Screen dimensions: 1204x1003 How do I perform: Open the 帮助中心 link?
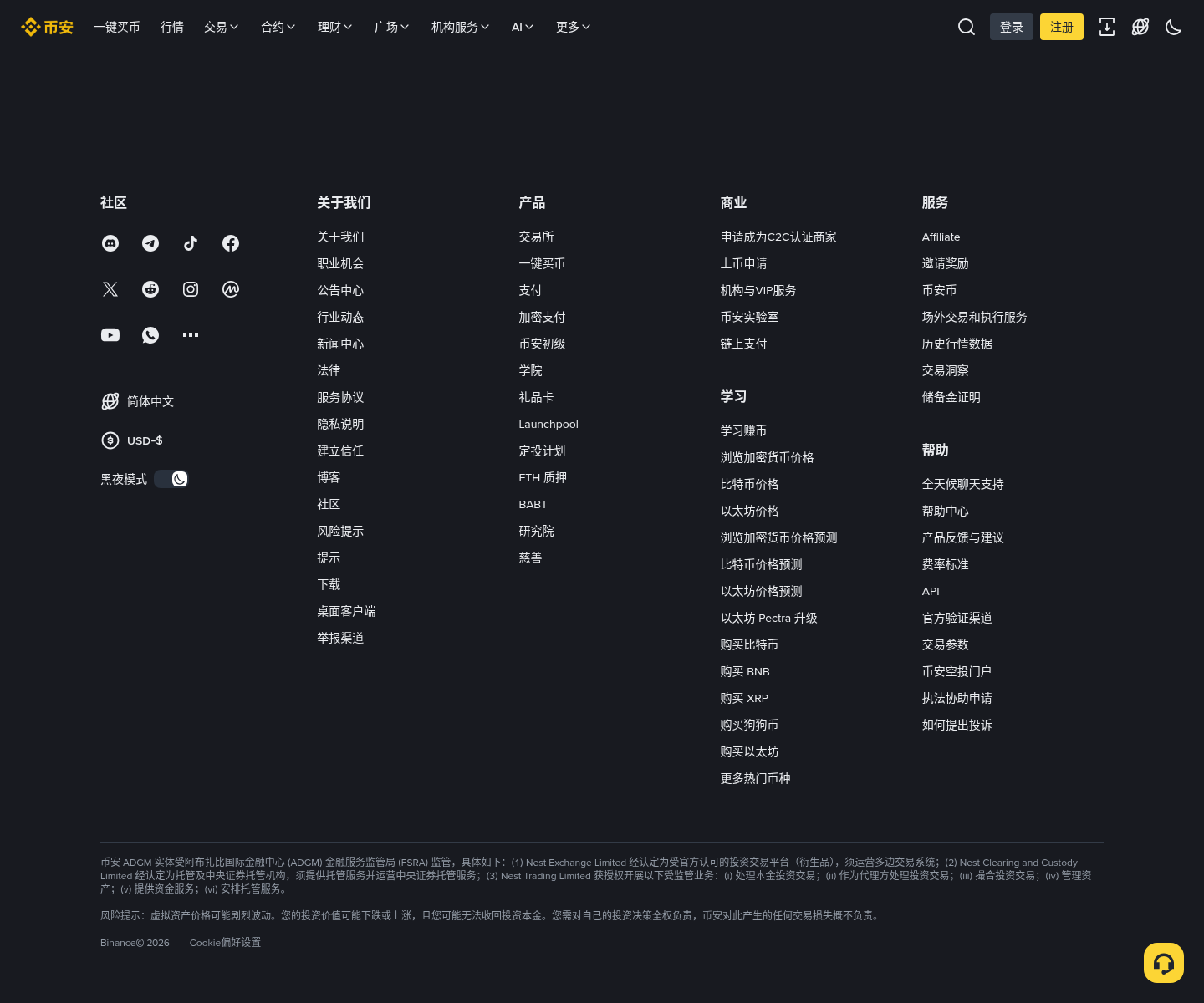(x=946, y=511)
